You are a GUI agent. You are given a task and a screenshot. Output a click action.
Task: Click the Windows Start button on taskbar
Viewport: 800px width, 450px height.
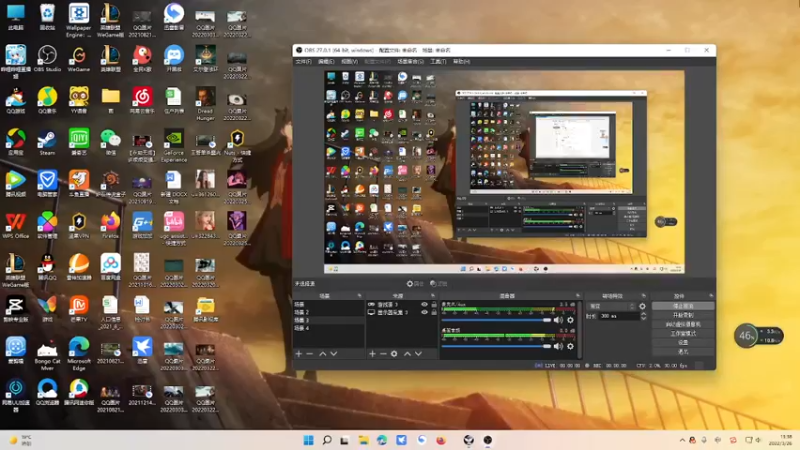308,440
